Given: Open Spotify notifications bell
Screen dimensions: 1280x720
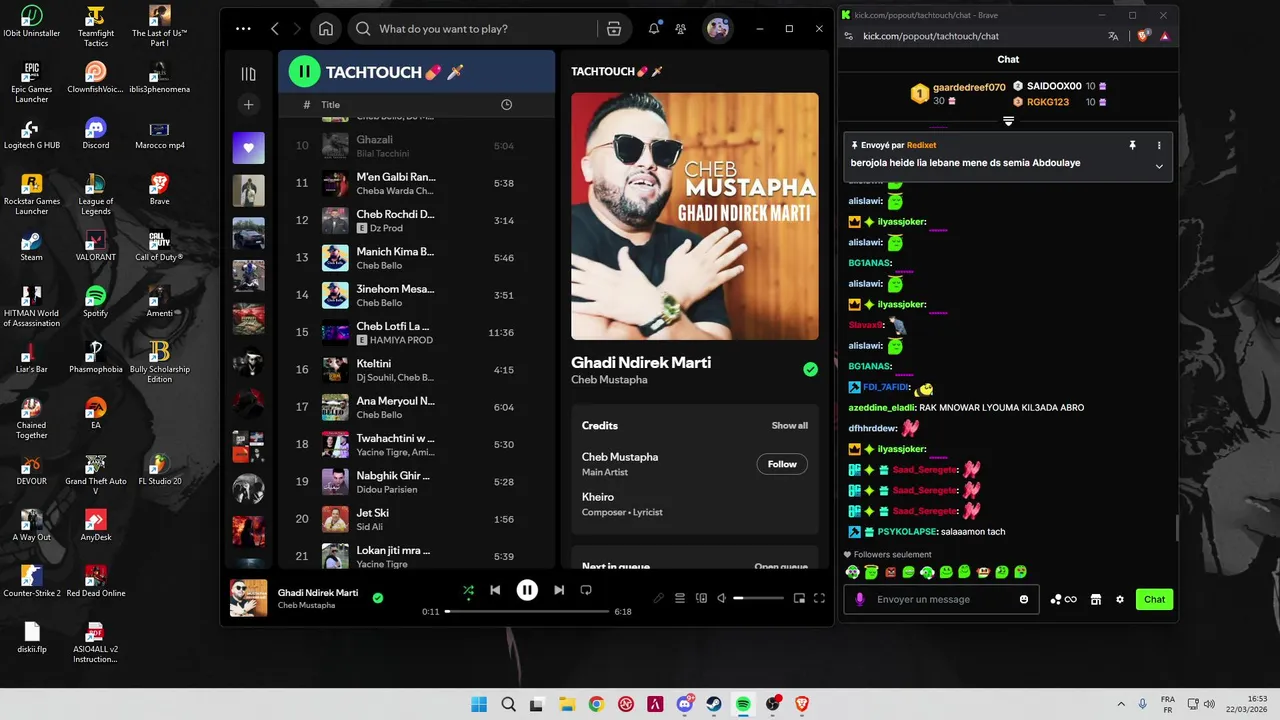Looking at the screenshot, I should [x=654, y=29].
